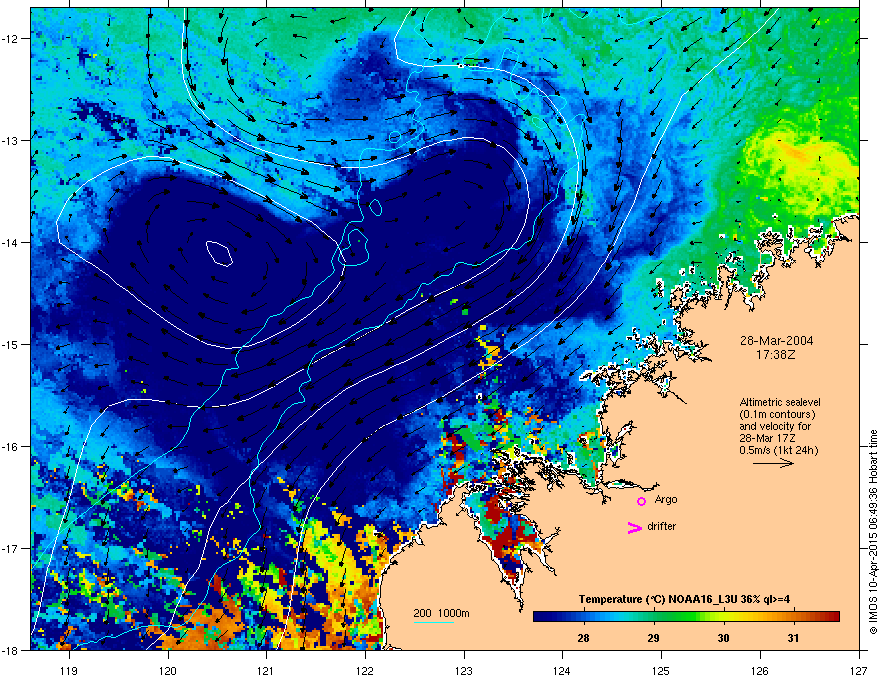Viewport: 880px width, 680px height.
Task: Click the drifter legend label
Action: click(x=662, y=526)
